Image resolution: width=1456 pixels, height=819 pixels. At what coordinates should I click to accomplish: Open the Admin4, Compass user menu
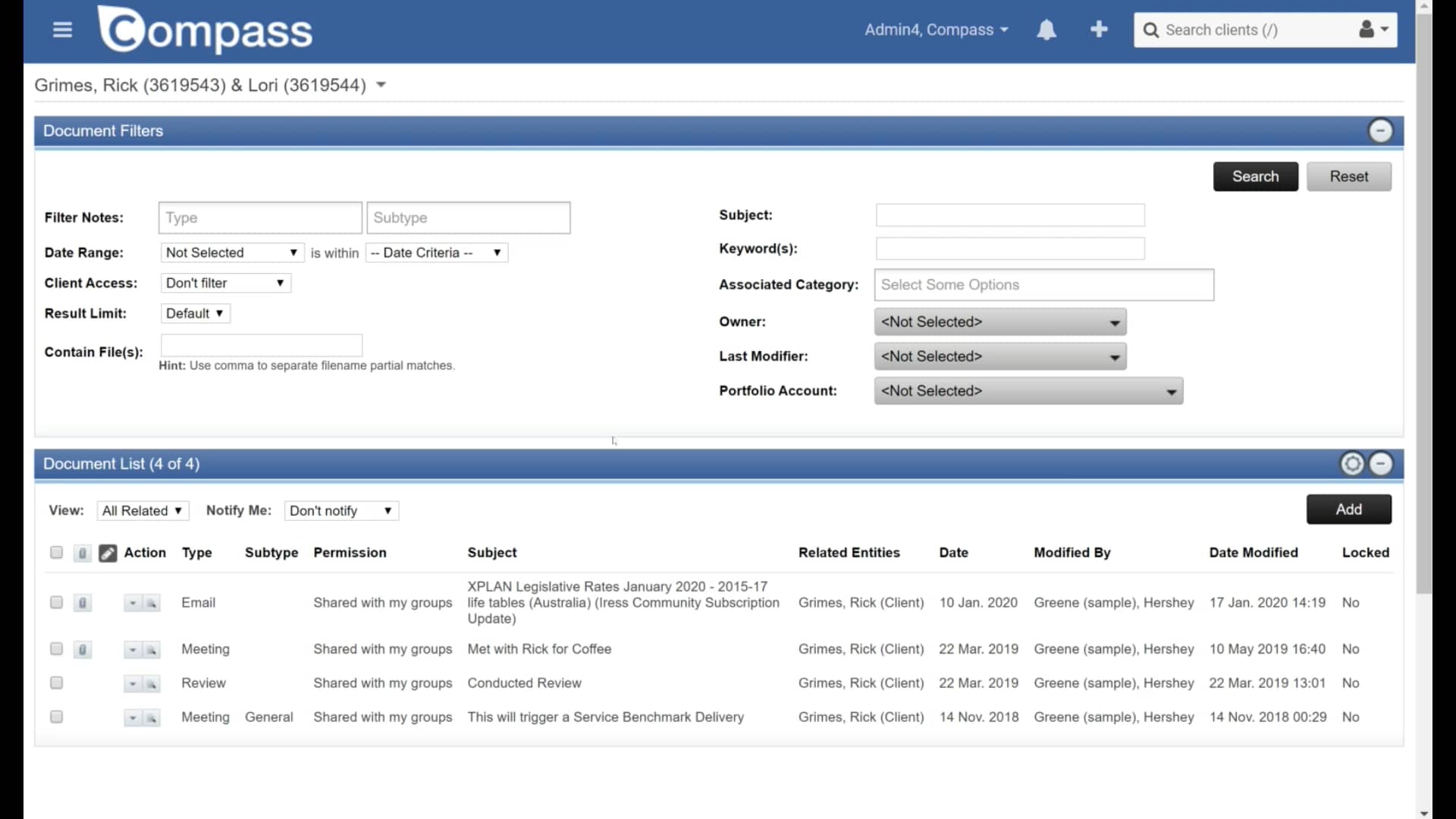[x=936, y=30]
